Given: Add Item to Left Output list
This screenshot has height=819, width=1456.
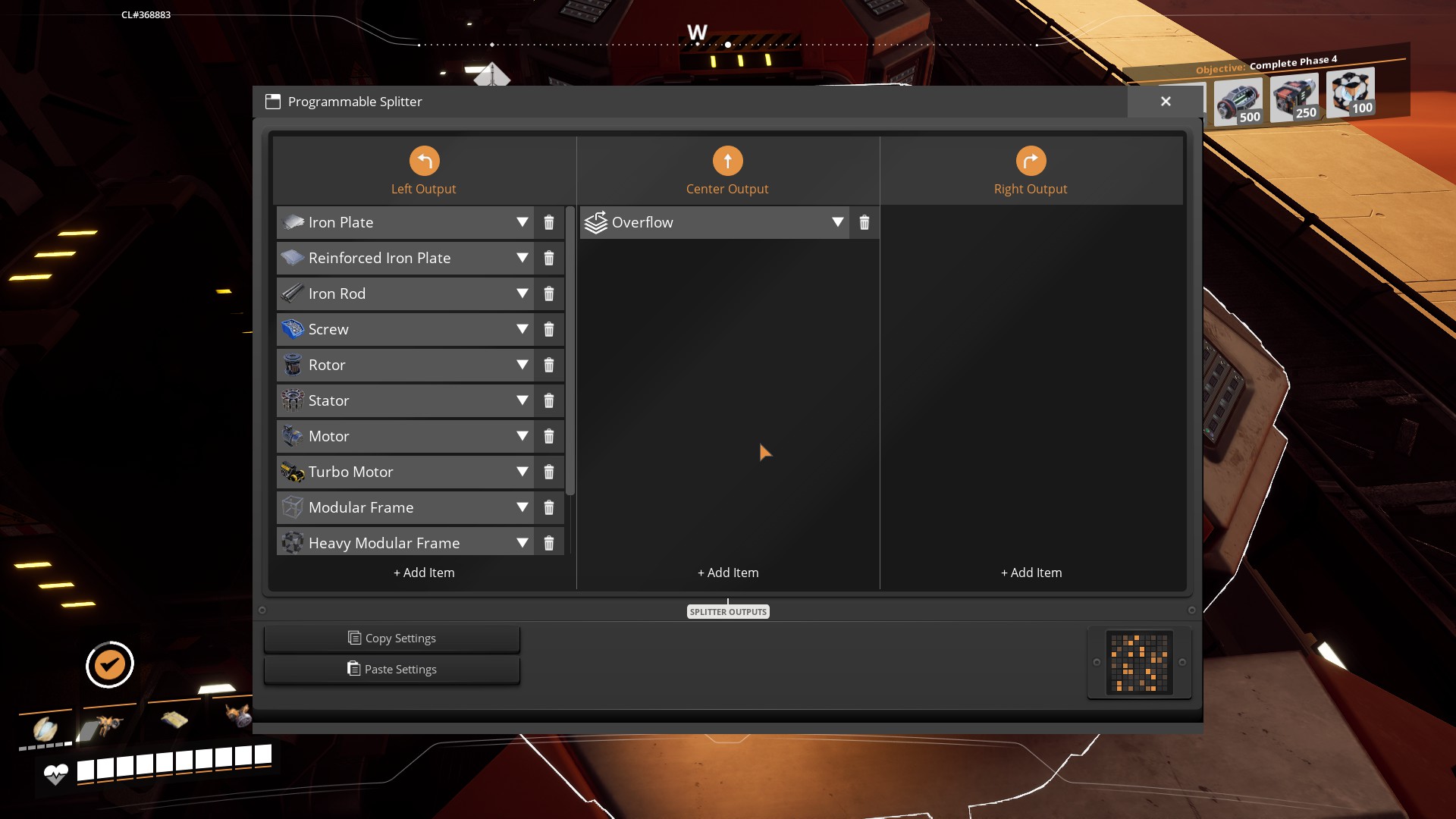Looking at the screenshot, I should click(x=424, y=573).
